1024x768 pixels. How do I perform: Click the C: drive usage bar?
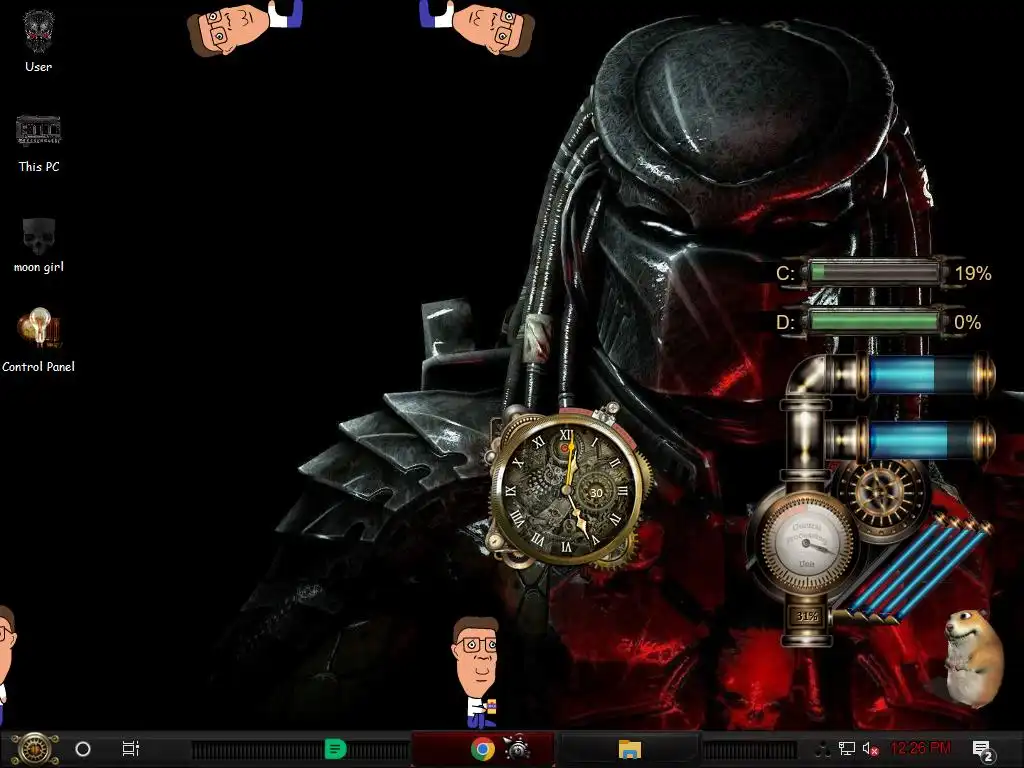(x=874, y=272)
